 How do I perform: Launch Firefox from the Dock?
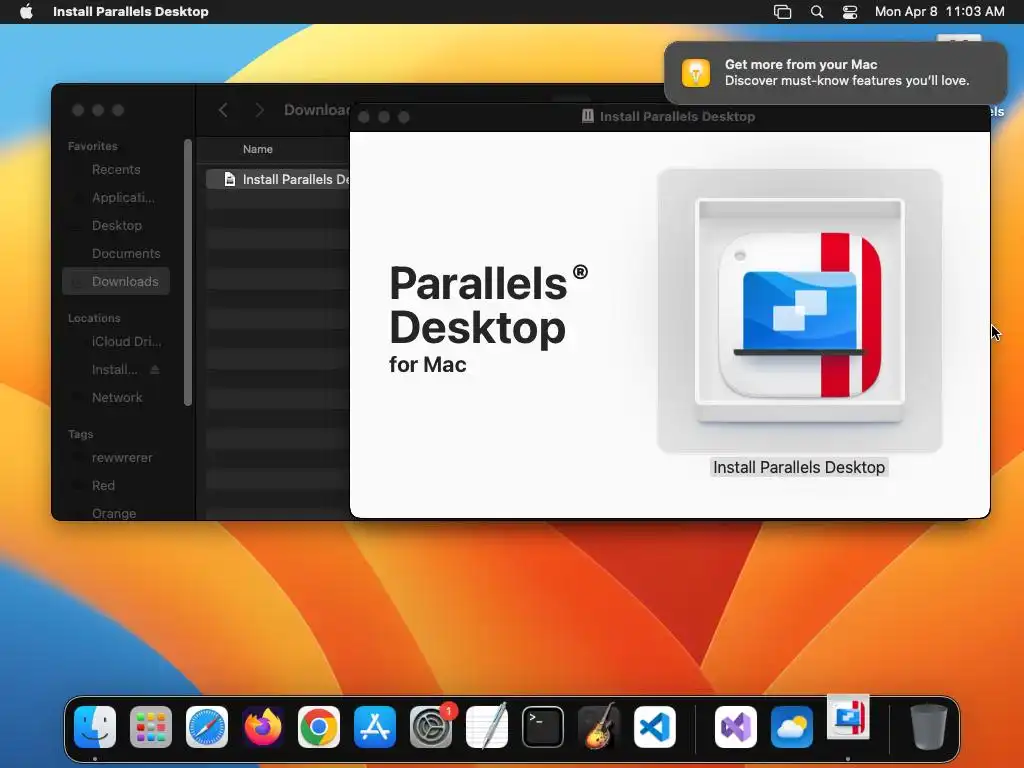click(x=263, y=727)
